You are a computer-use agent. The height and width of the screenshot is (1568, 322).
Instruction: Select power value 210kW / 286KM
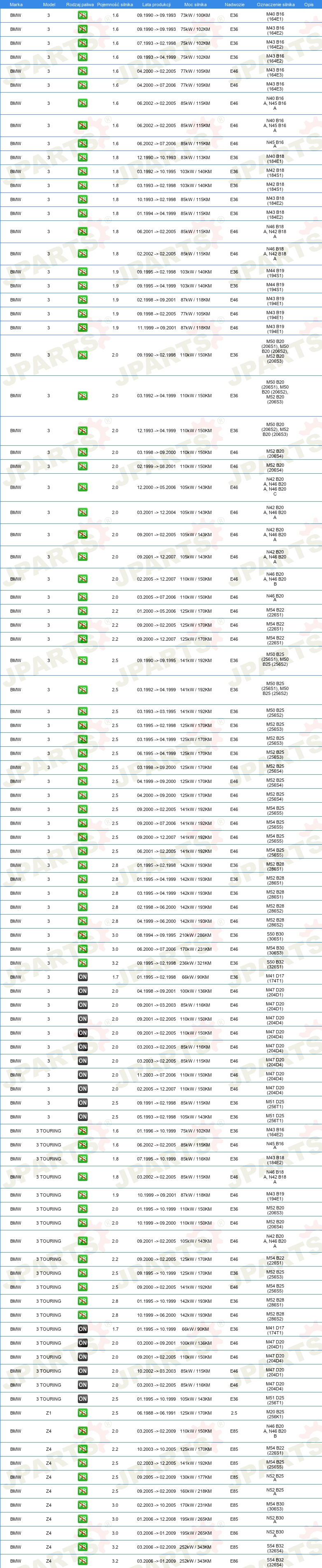[195, 935]
